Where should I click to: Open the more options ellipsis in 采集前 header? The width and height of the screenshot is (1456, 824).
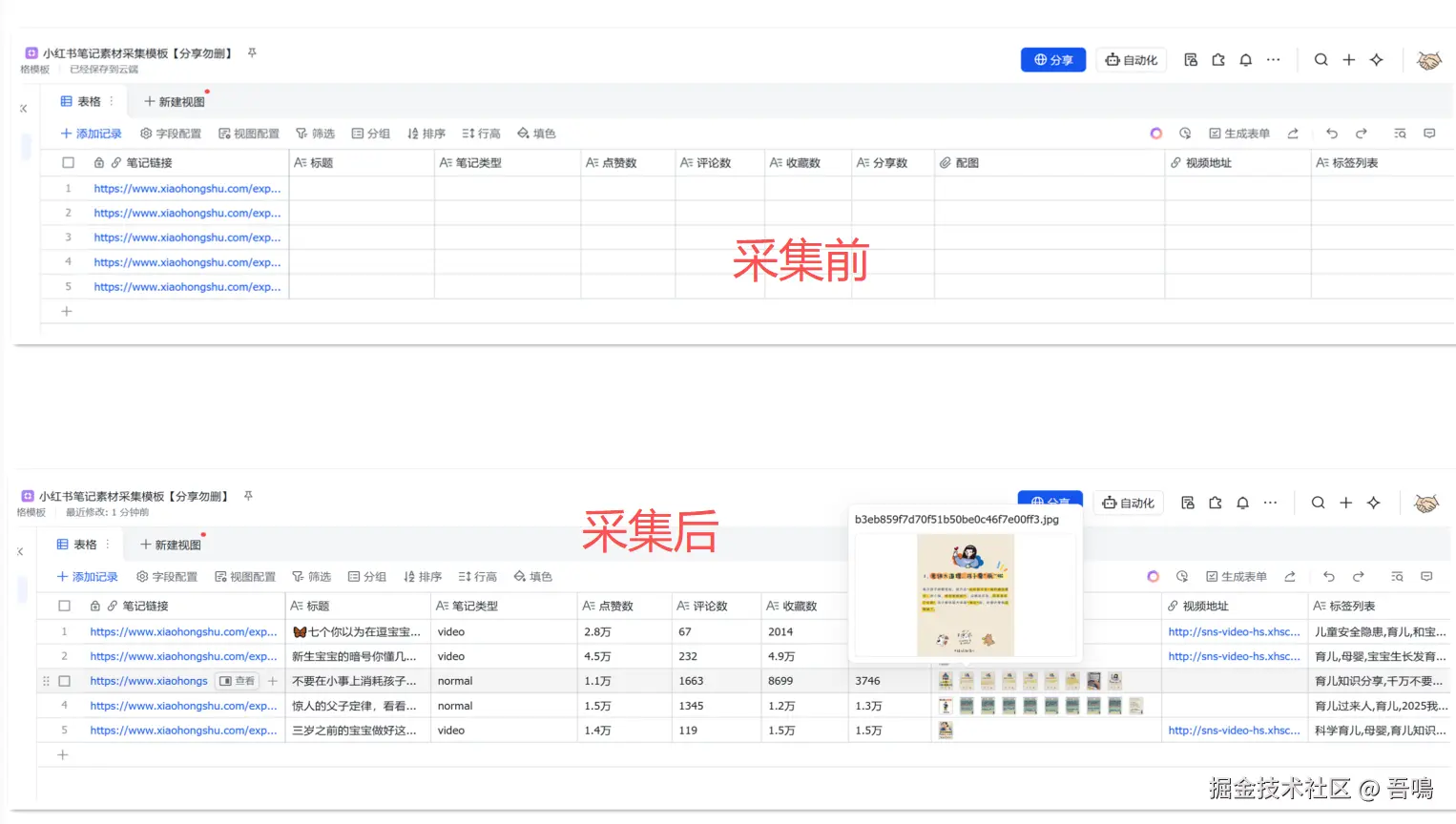coord(1274,60)
